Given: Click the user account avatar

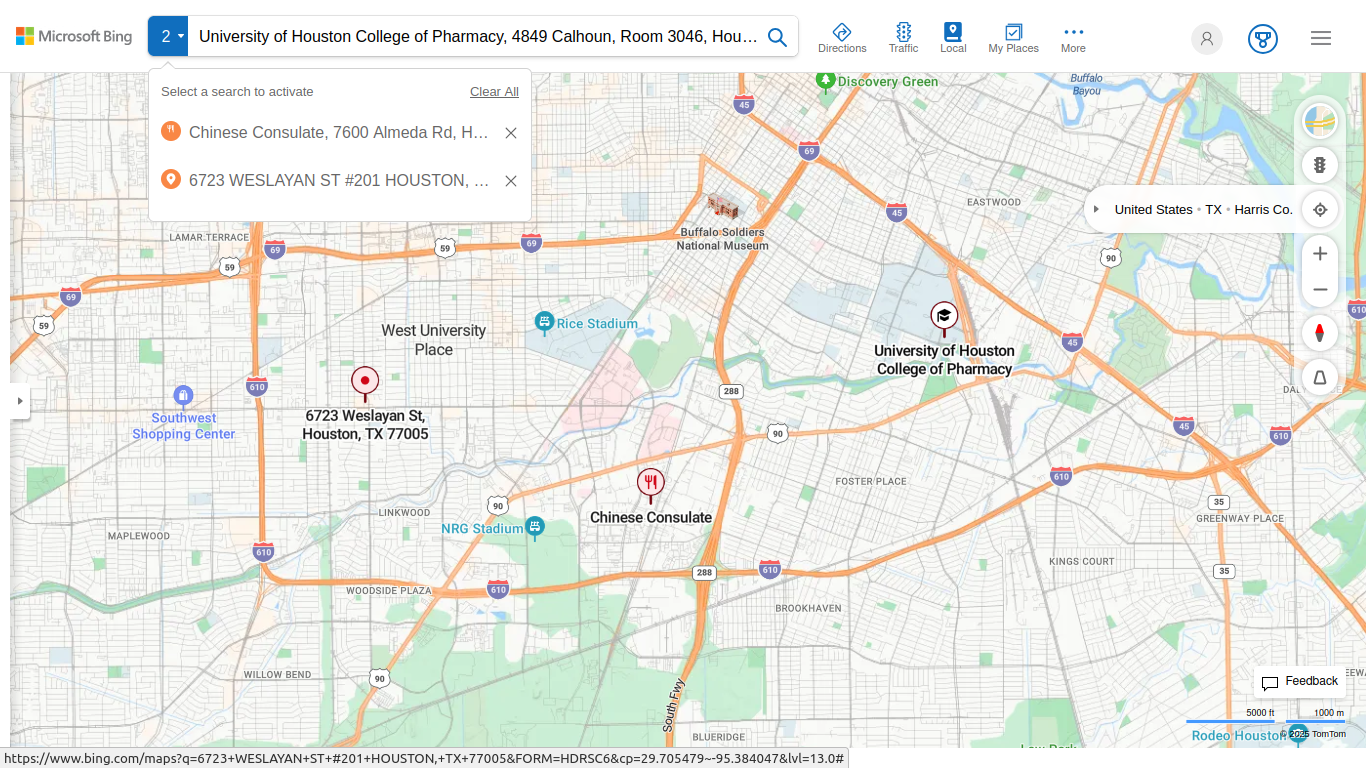Looking at the screenshot, I should coord(1207,39).
